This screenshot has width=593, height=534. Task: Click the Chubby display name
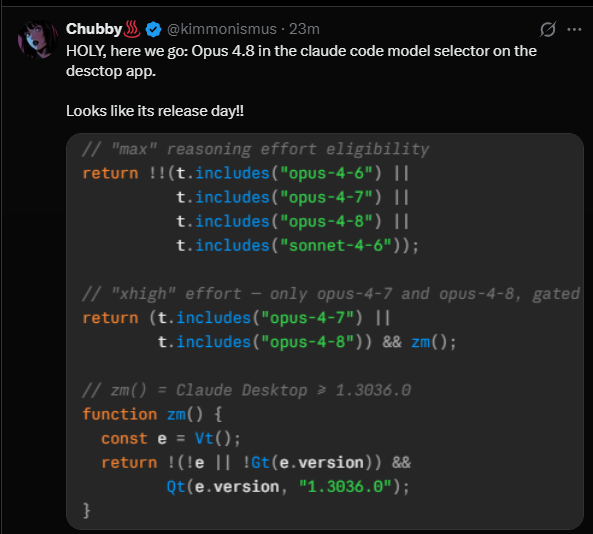(x=94, y=29)
